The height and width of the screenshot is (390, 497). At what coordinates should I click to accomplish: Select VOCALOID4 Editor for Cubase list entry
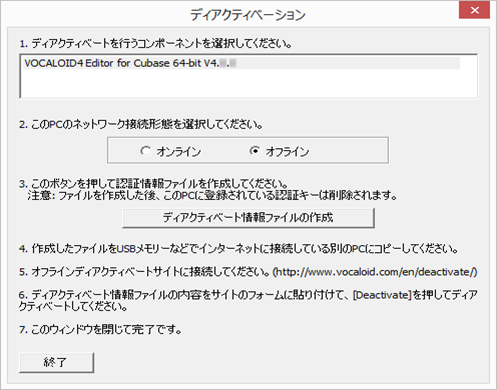pos(242,63)
